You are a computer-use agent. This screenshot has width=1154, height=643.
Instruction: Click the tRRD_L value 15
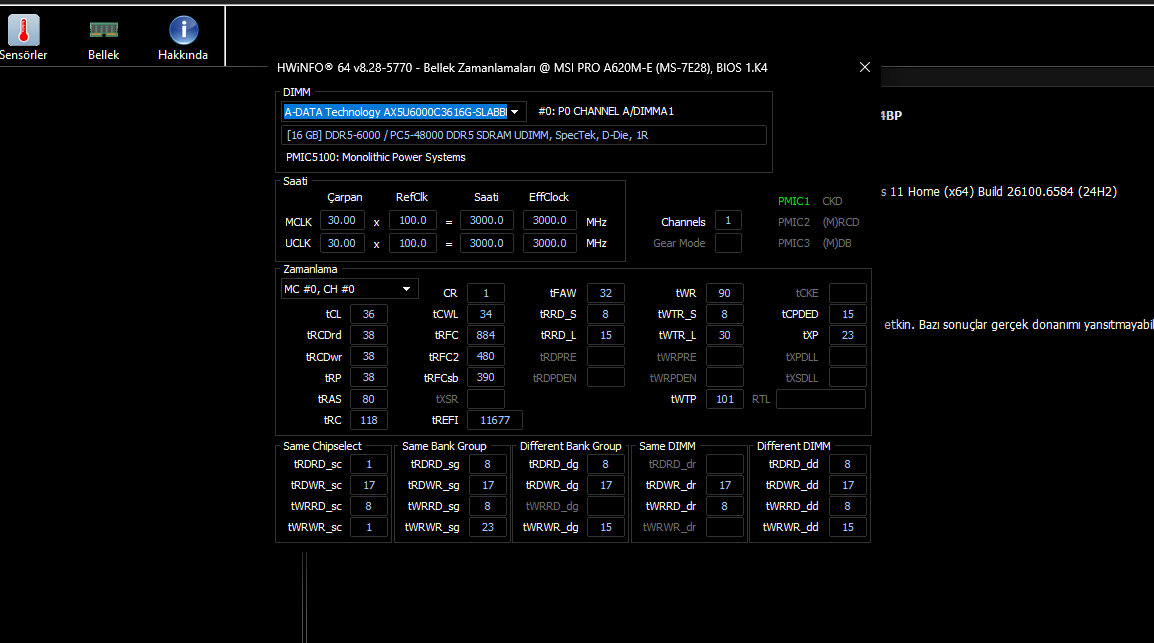(606, 335)
